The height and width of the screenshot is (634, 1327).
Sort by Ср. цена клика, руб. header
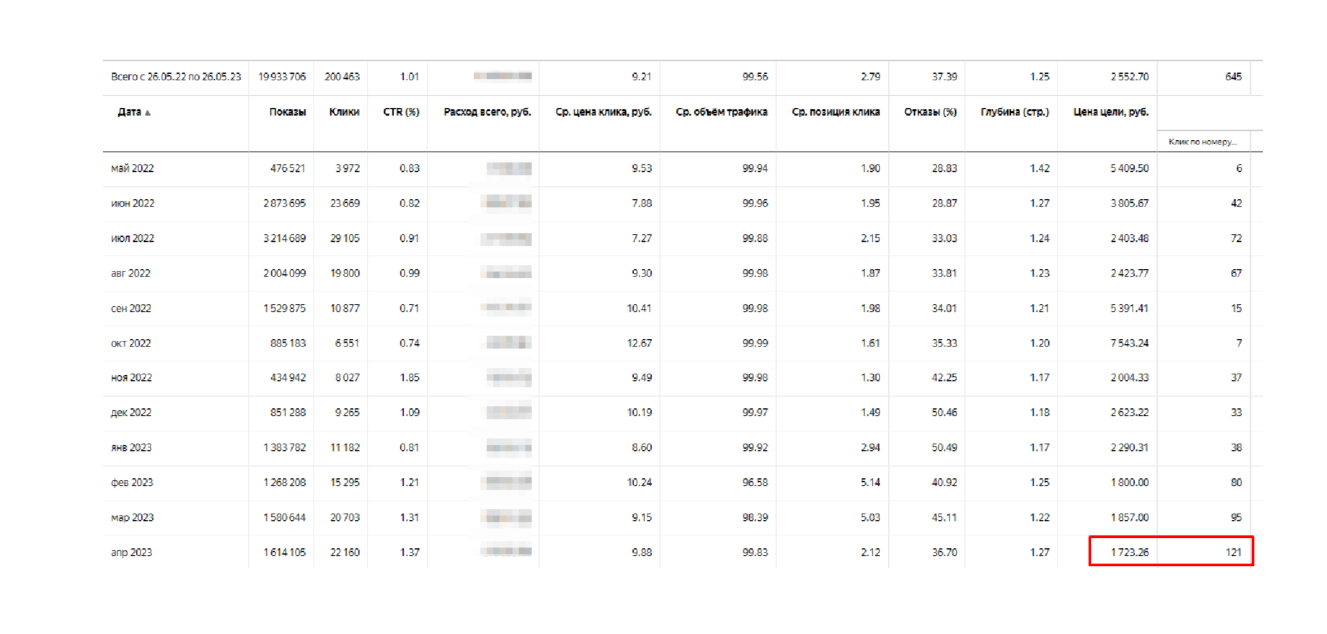(604, 112)
